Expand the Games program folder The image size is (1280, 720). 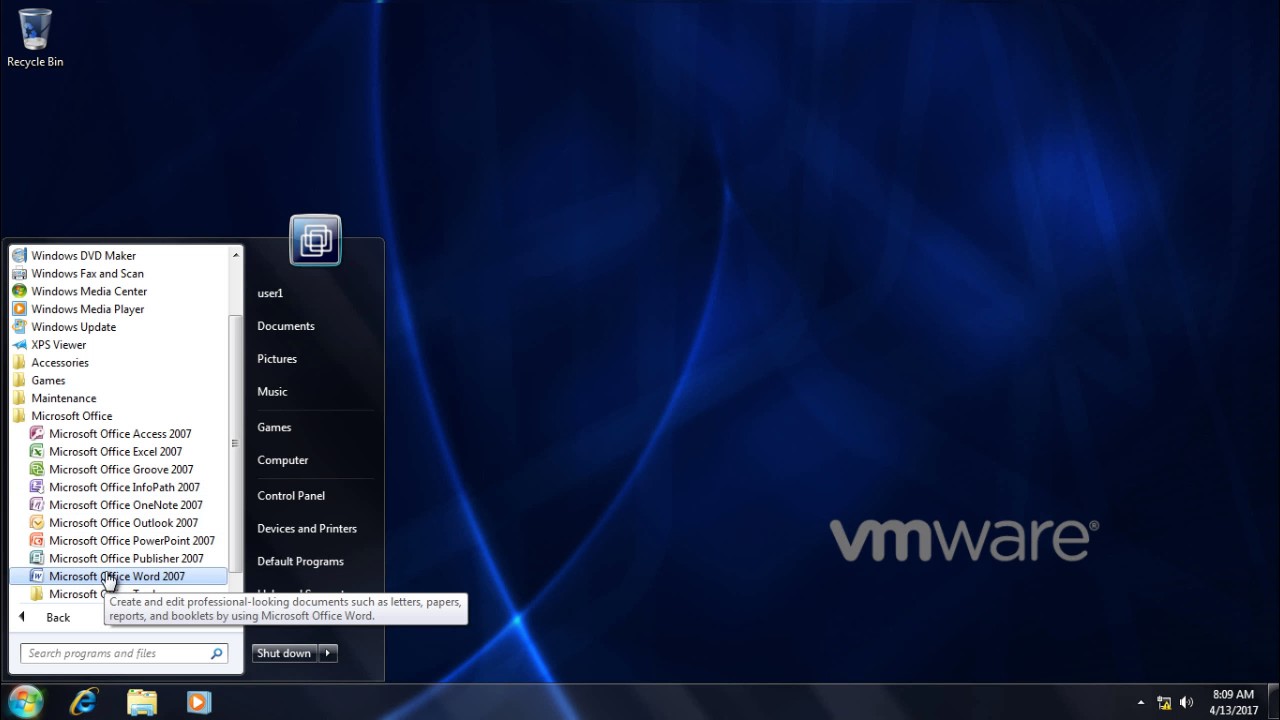point(118,380)
